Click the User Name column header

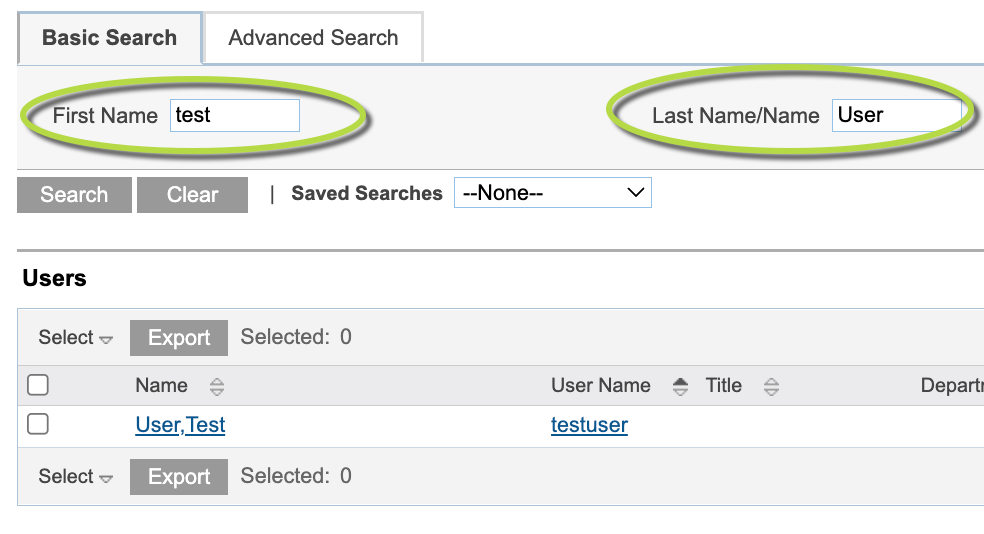[601, 385]
